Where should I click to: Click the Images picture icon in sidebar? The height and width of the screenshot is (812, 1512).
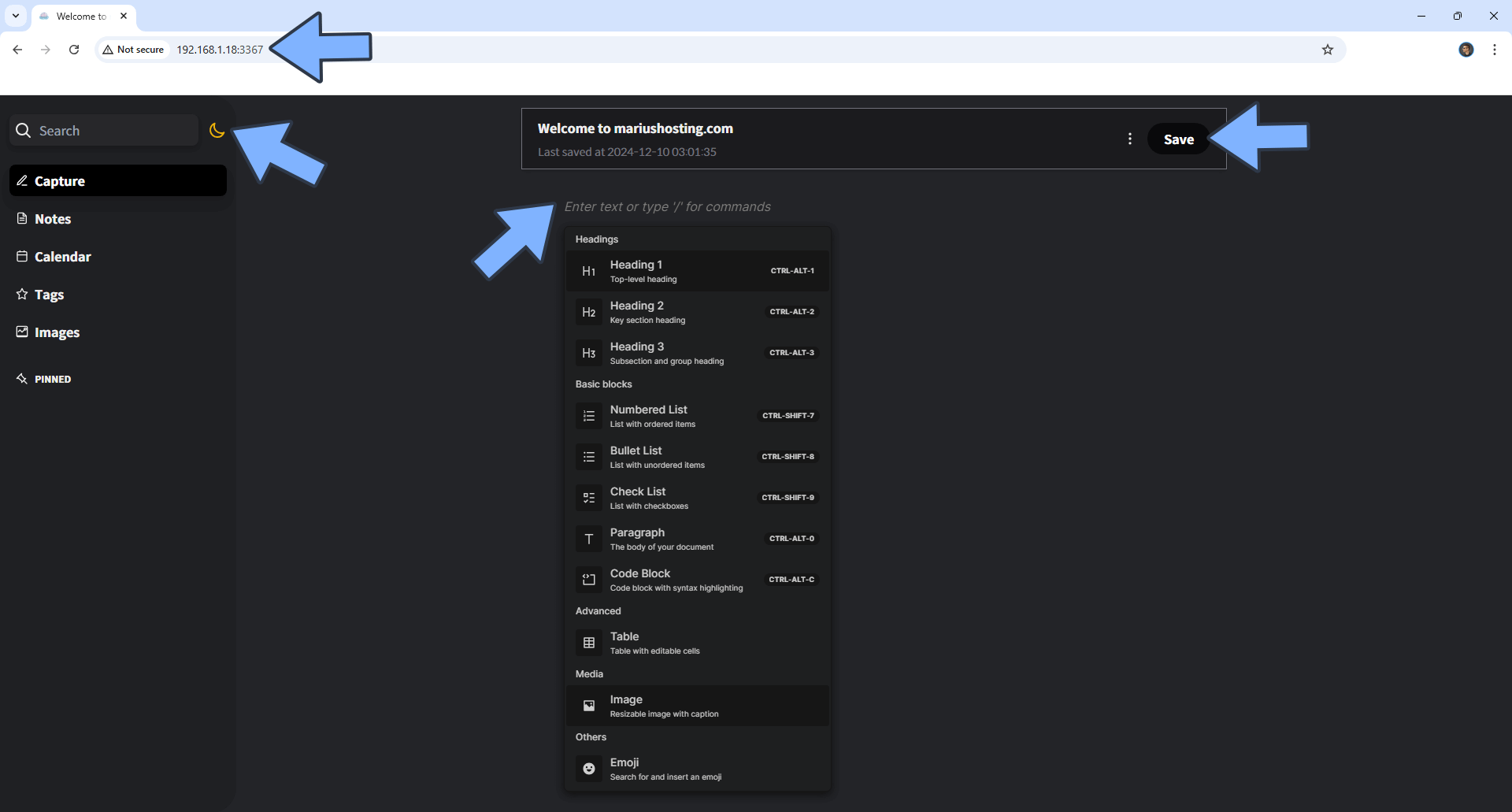click(22, 332)
